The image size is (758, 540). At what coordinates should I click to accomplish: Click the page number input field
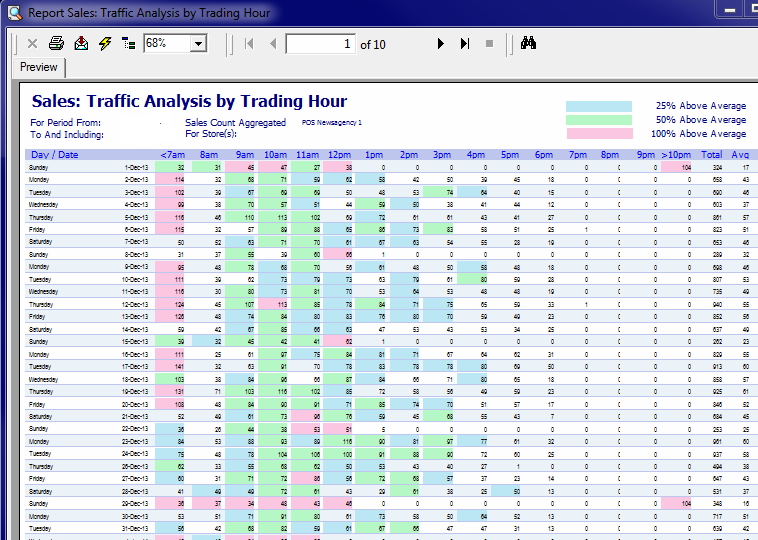320,44
